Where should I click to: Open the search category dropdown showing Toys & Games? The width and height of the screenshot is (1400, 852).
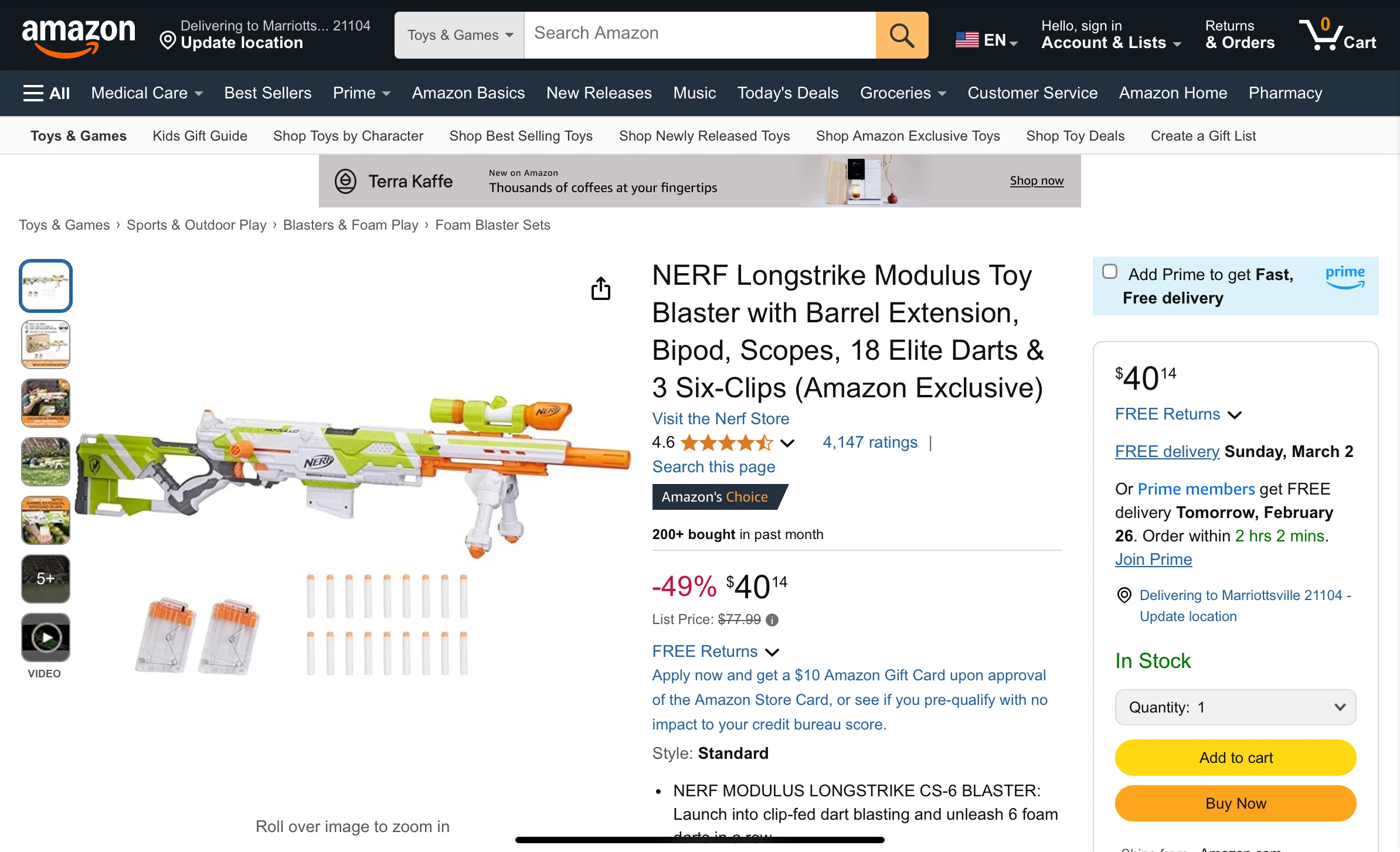[458, 35]
